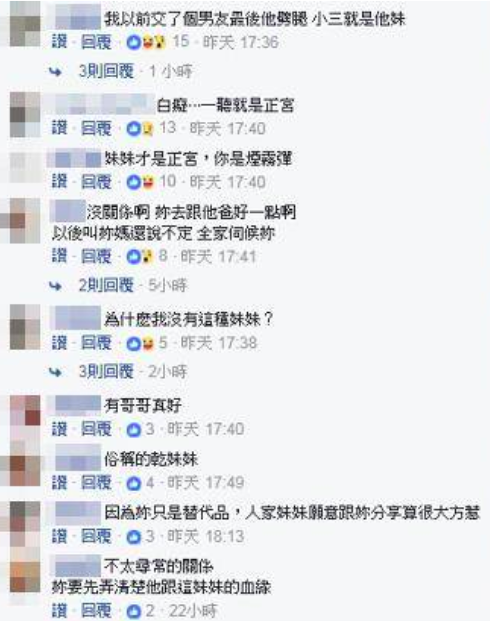Viewport: 490px width, 621px height.
Task: Click the reaction icons showing 13 reactions
Action: pyautogui.click(x=140, y=128)
